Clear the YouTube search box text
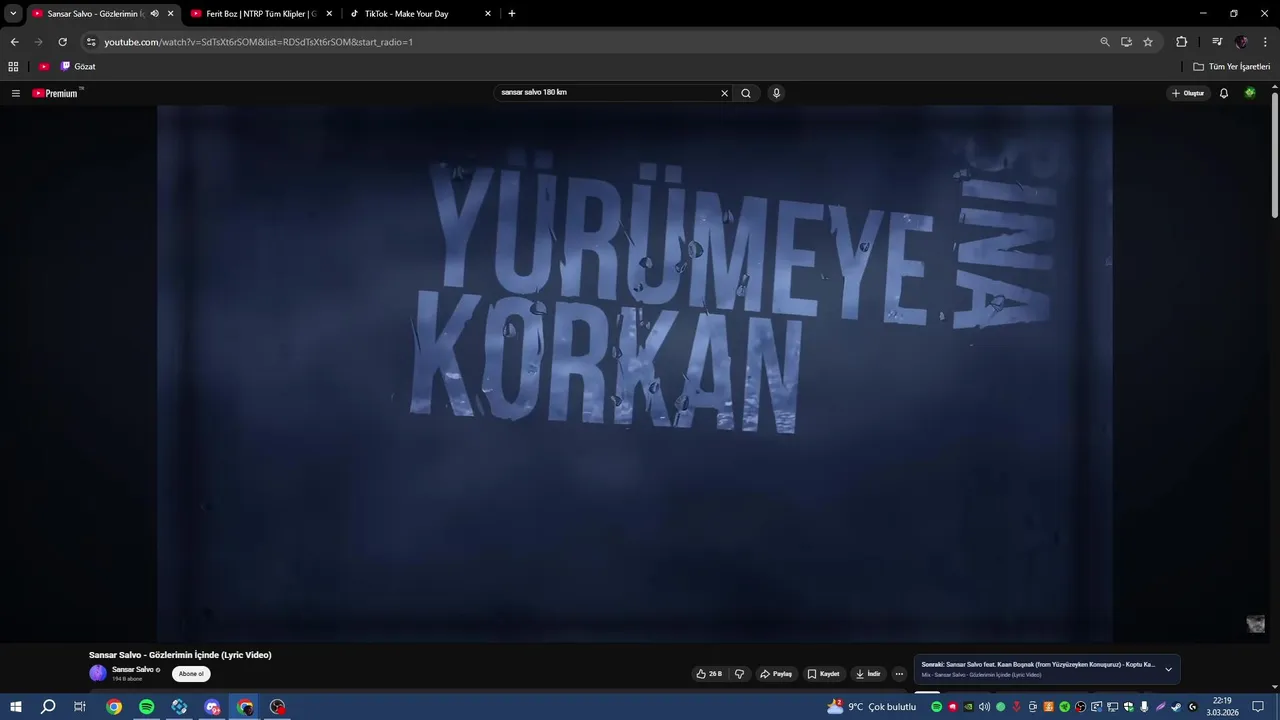1280x720 pixels. pos(725,93)
